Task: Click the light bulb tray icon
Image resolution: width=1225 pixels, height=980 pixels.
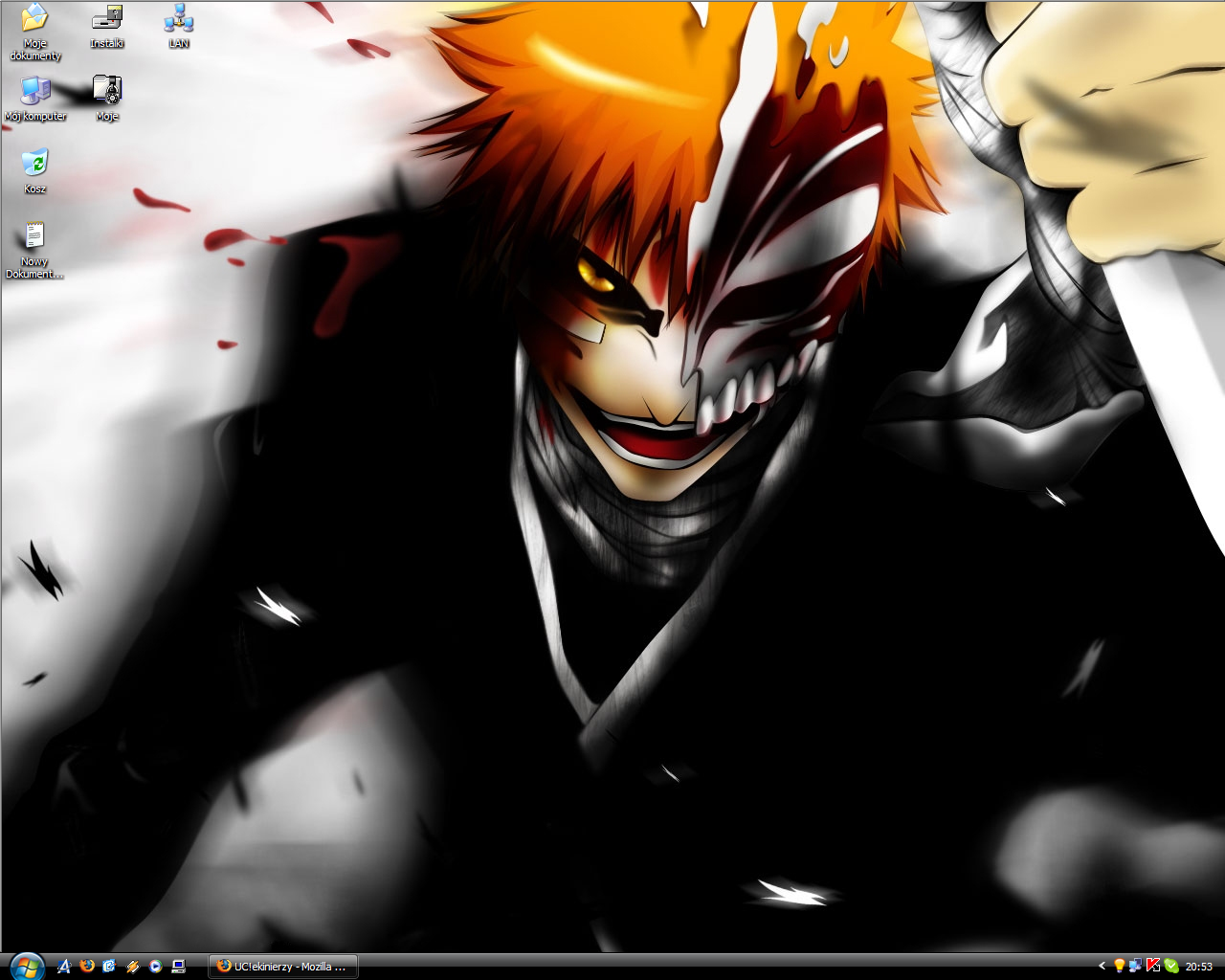Action: tap(1119, 967)
